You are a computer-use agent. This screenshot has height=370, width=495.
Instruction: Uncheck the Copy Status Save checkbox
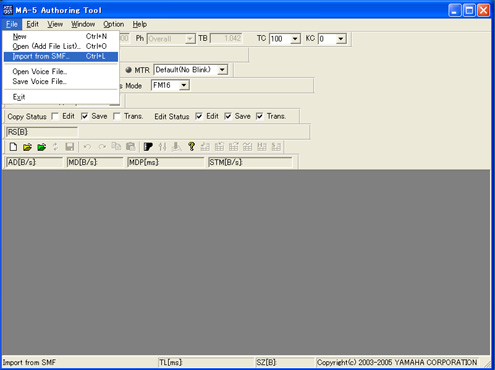85,116
